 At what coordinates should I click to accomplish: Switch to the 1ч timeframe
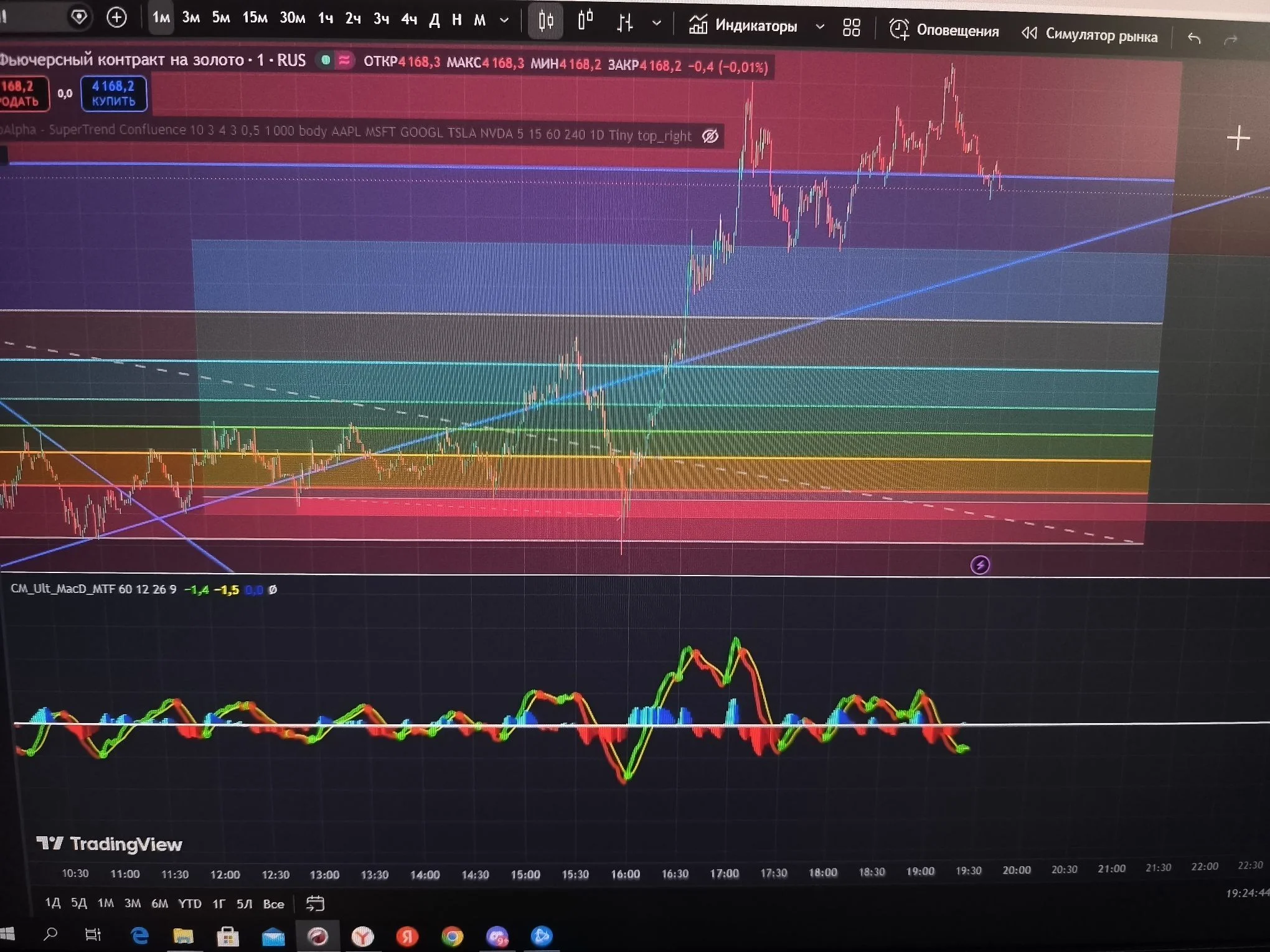click(x=326, y=18)
